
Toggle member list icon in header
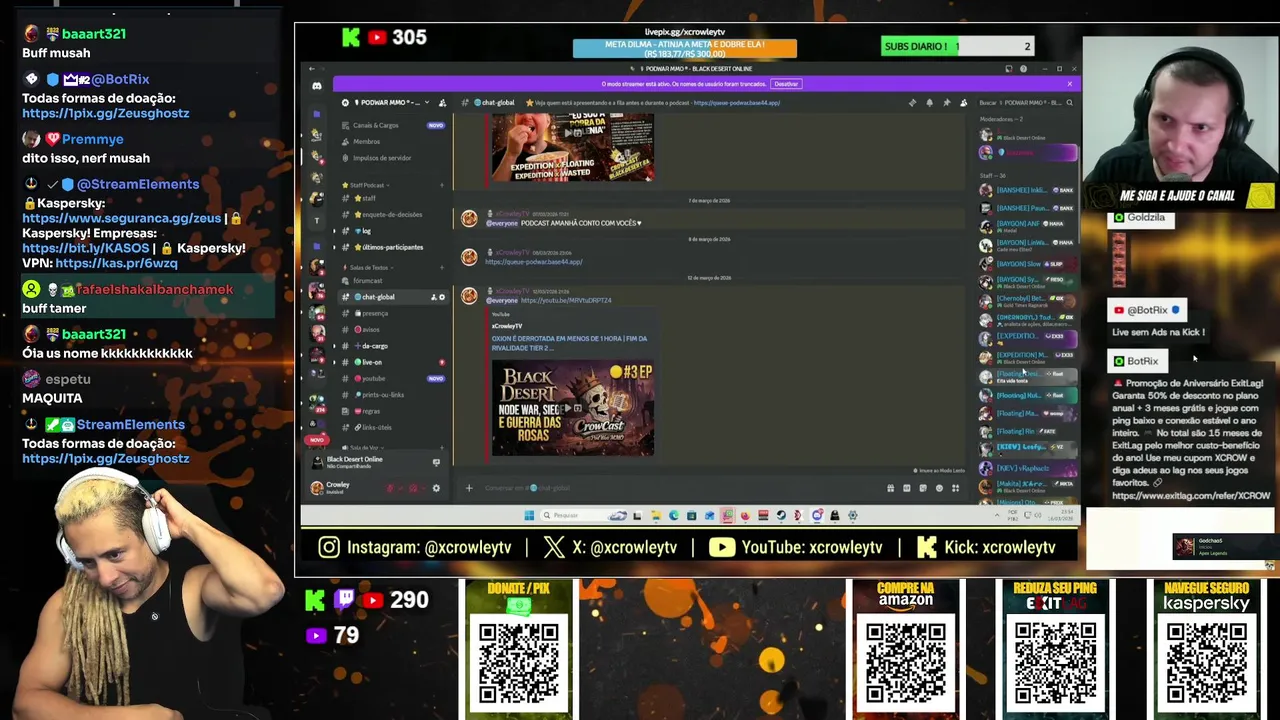click(x=963, y=103)
